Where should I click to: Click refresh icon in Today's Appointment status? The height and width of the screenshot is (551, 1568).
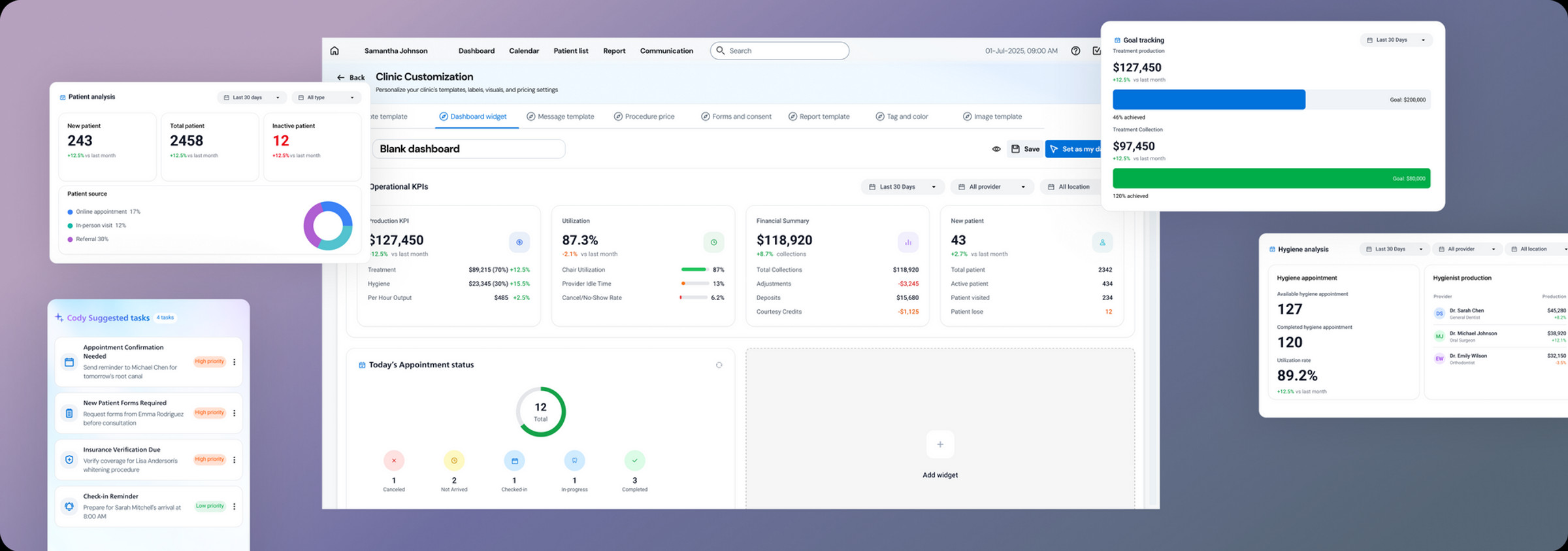pyautogui.click(x=719, y=365)
